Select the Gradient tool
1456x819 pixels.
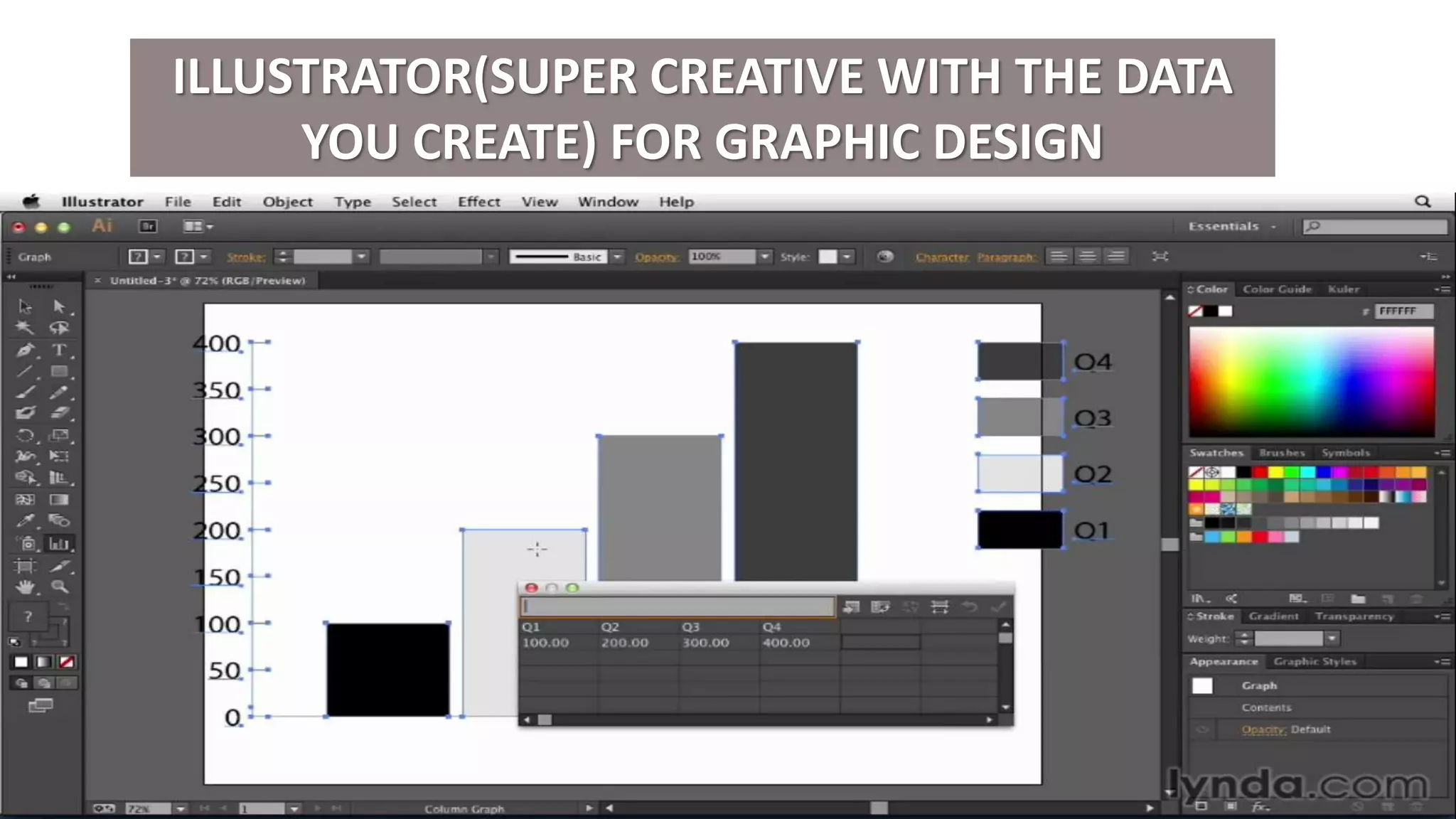pos(59,499)
